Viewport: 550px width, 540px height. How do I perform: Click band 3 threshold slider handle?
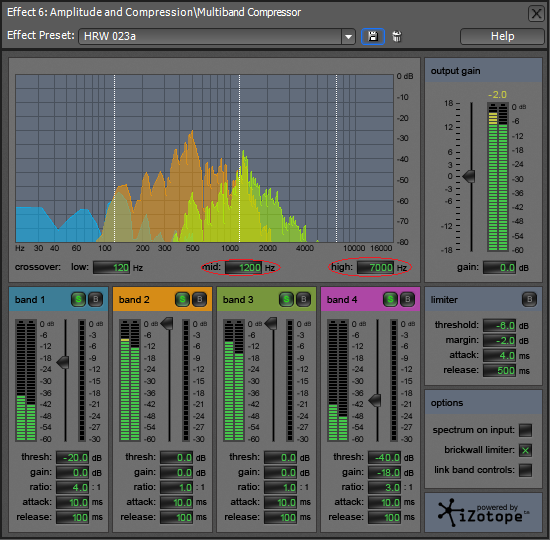(x=271, y=324)
